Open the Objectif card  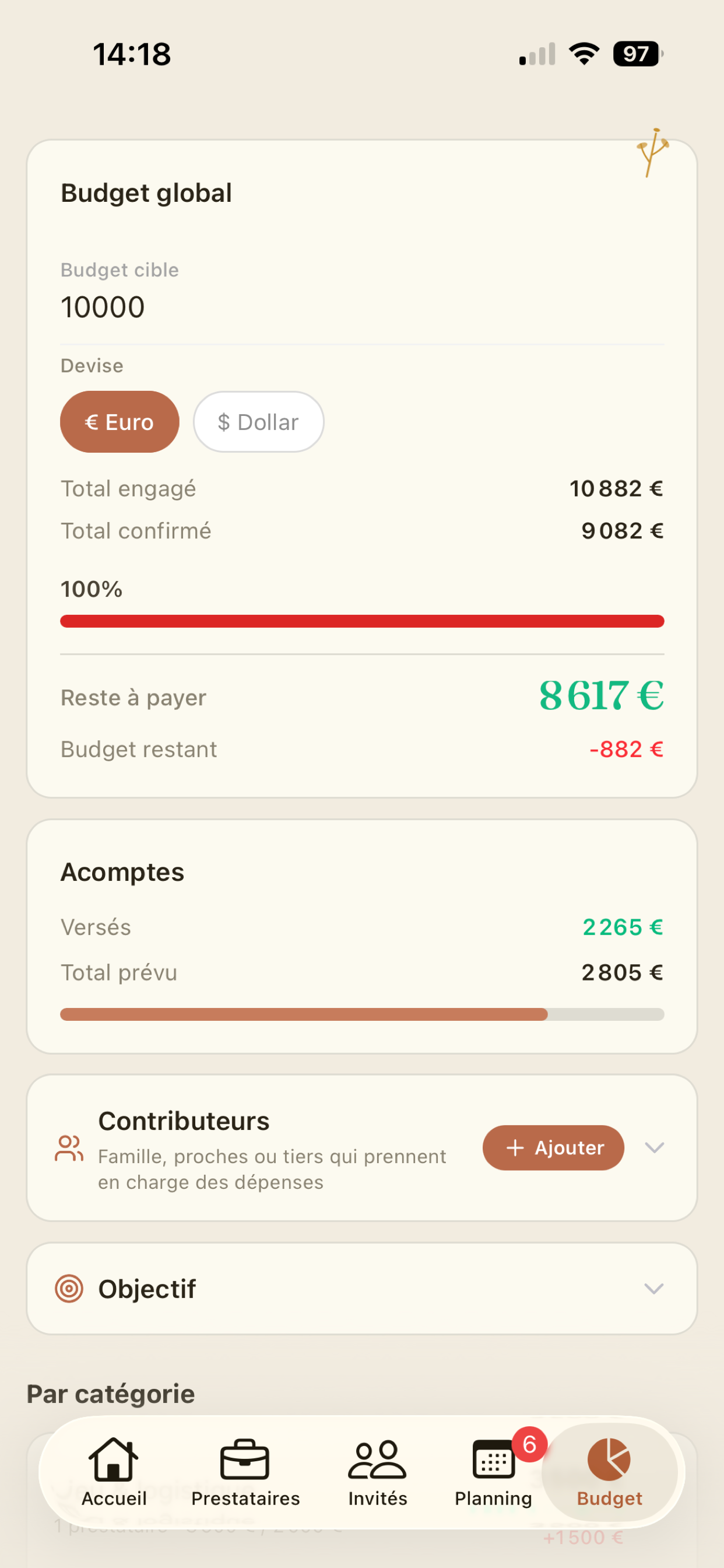[x=362, y=1289]
